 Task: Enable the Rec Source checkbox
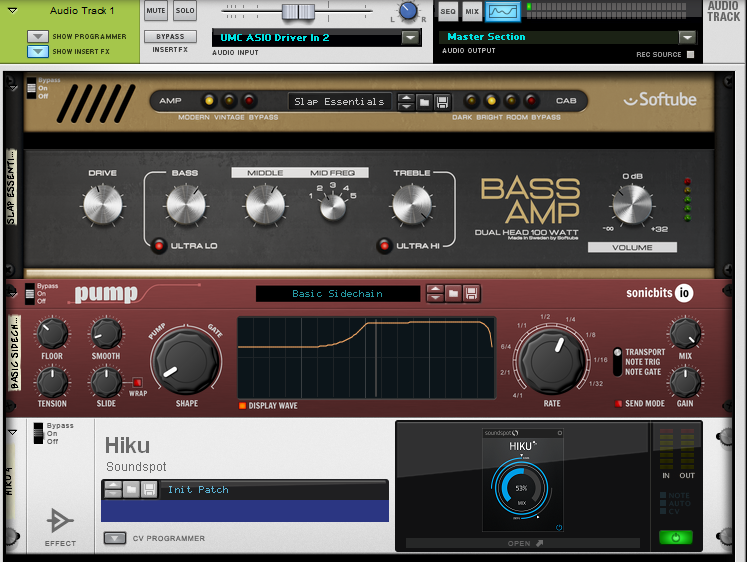(690, 54)
